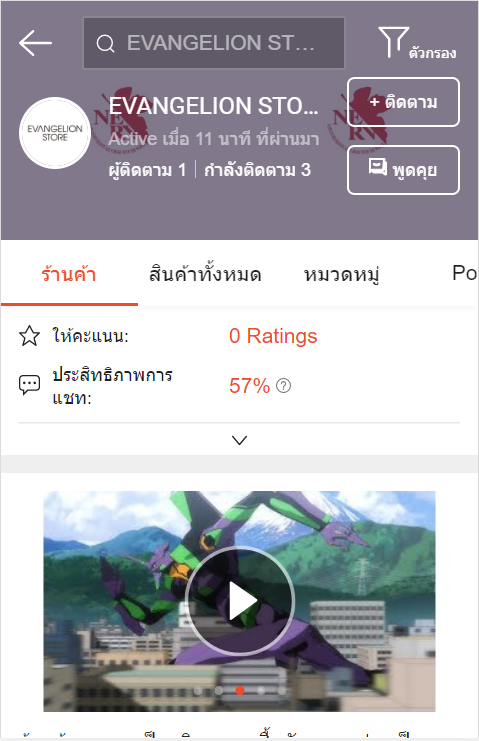Viewport: 479px width, 741px height.
Task: Select the ร้านค้า tab
Action: tap(69, 274)
